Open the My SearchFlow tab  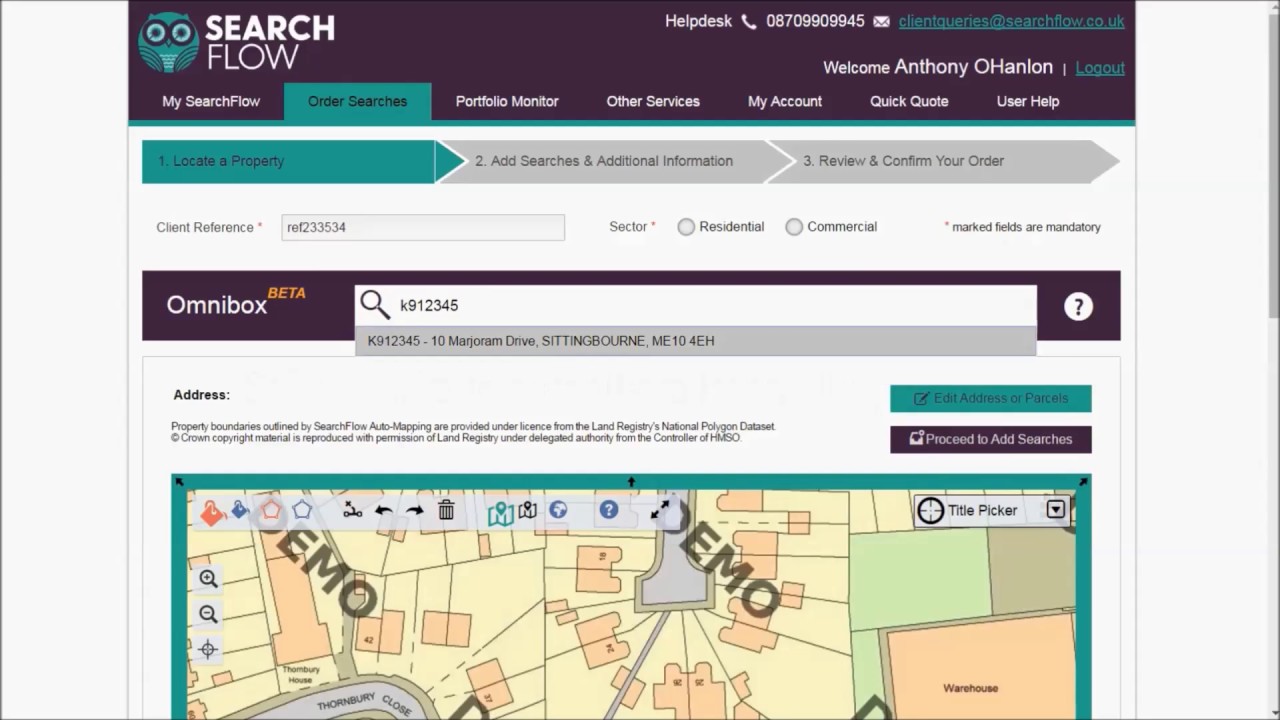click(x=211, y=101)
